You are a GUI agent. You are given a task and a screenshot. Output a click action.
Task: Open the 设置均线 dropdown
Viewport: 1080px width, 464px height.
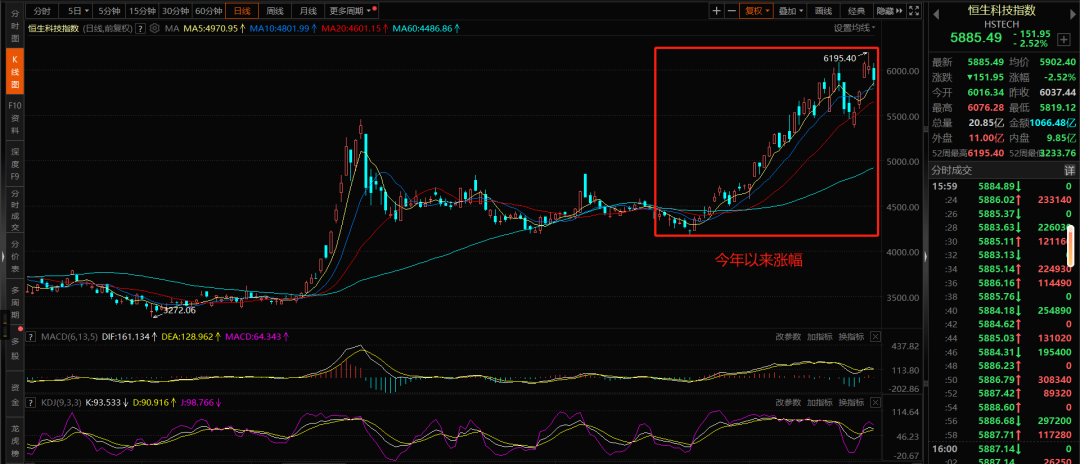[x=856, y=28]
